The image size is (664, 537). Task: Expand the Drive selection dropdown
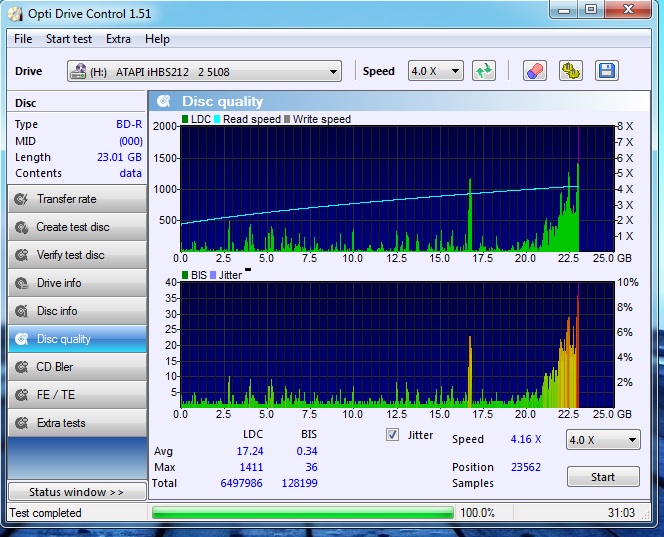point(334,72)
